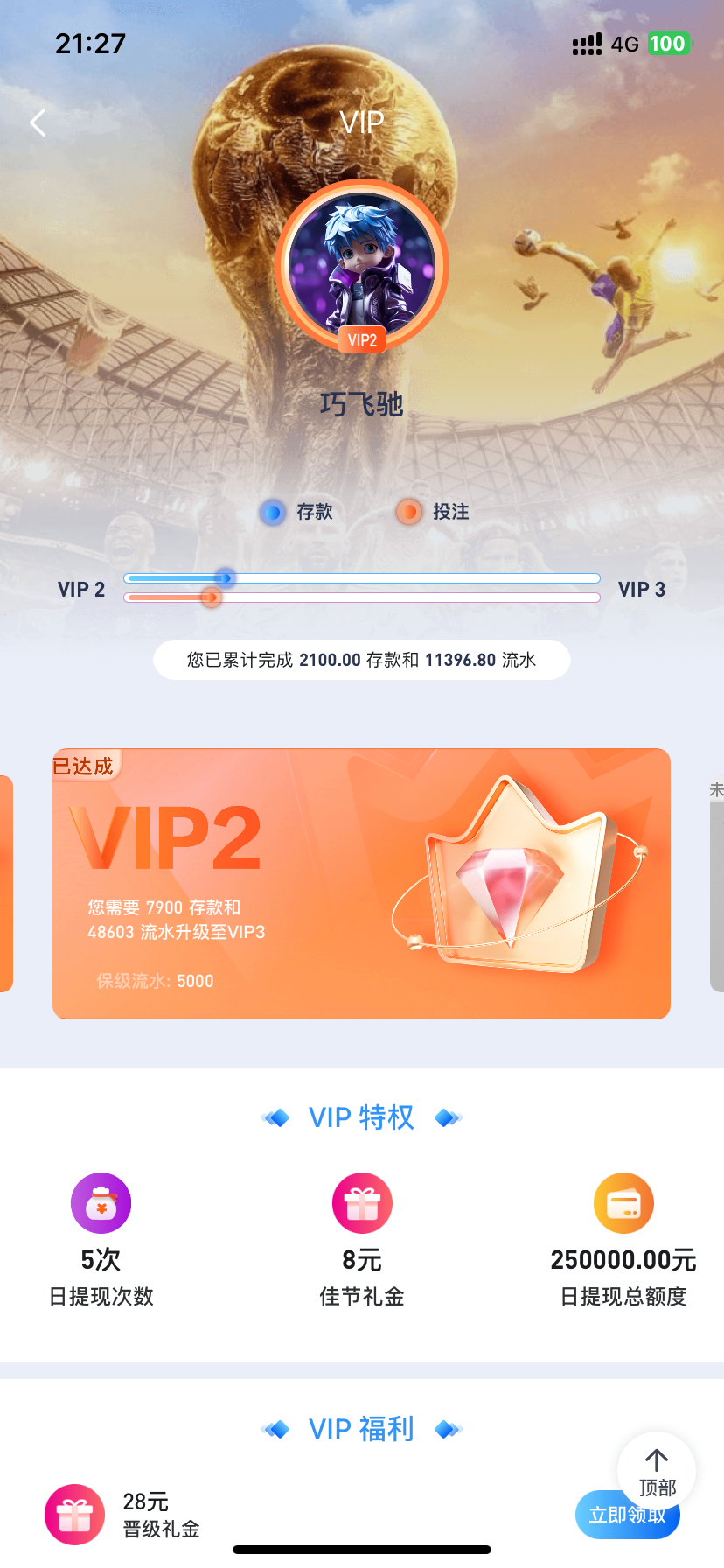The image size is (724, 1568).
Task: Switch to the previous VIP level card
Action: [6, 883]
